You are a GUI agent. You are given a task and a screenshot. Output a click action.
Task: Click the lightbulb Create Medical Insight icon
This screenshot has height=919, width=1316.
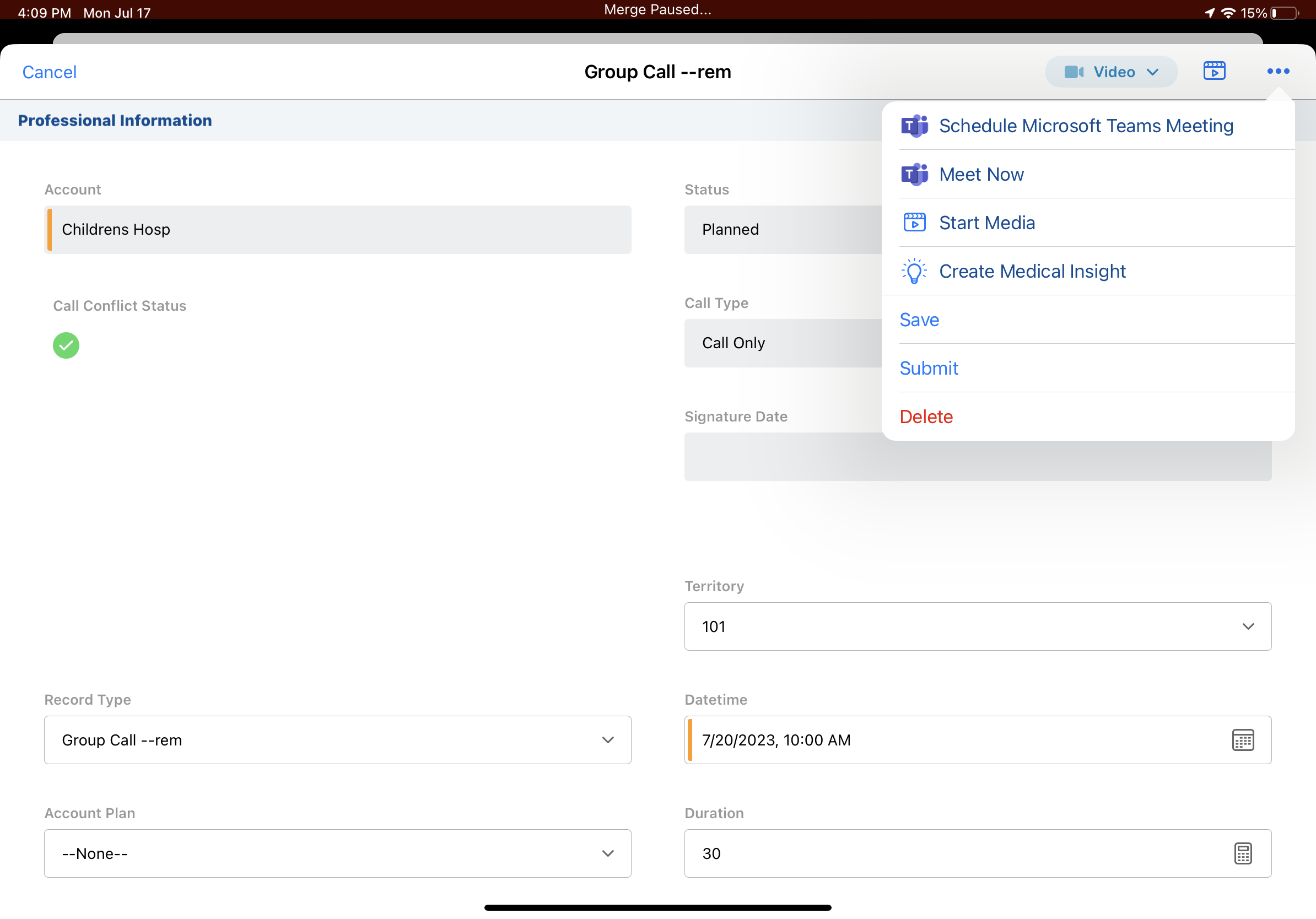point(914,271)
